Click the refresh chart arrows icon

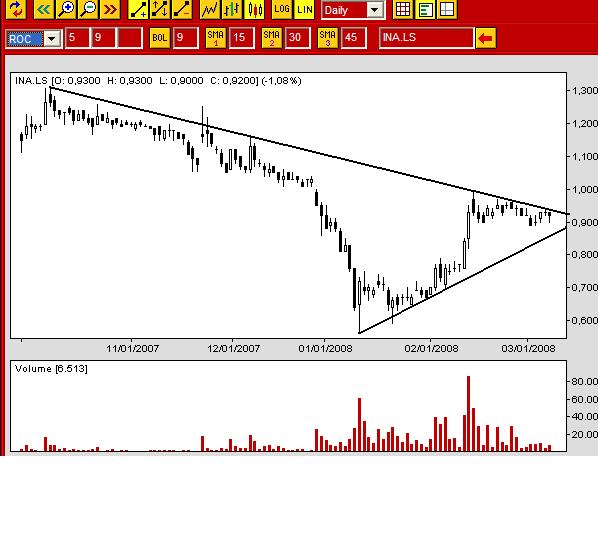pyautogui.click(x=16, y=9)
